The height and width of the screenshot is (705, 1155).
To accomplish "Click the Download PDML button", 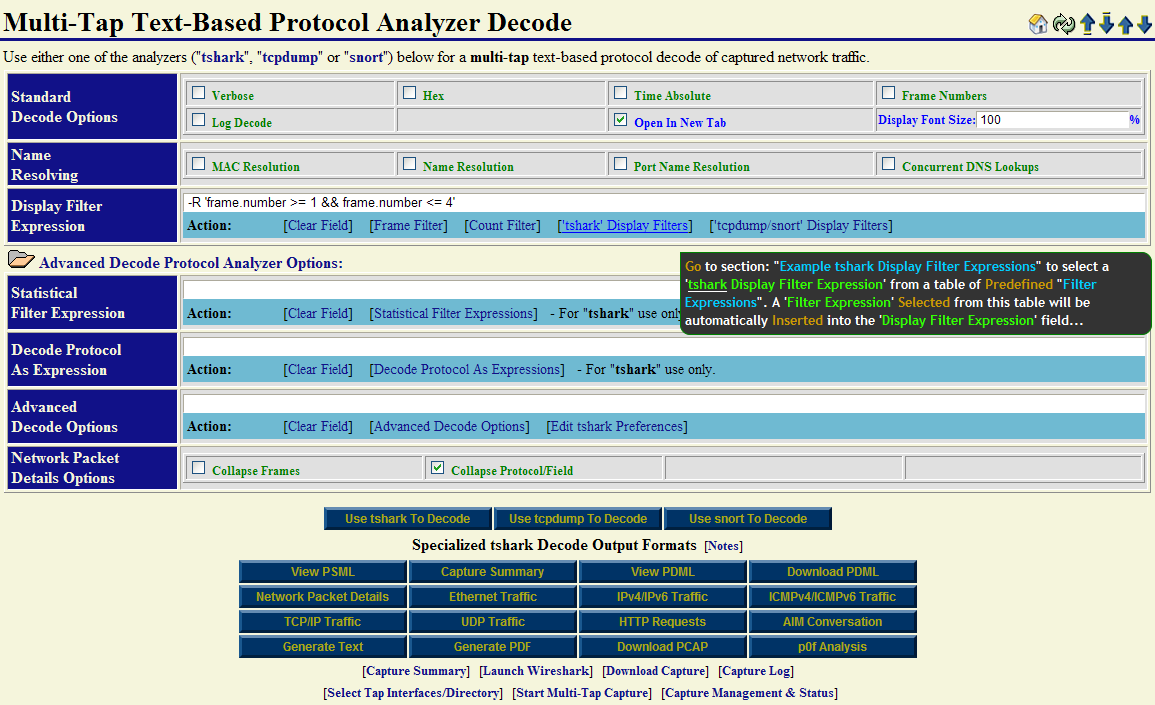I will [832, 572].
